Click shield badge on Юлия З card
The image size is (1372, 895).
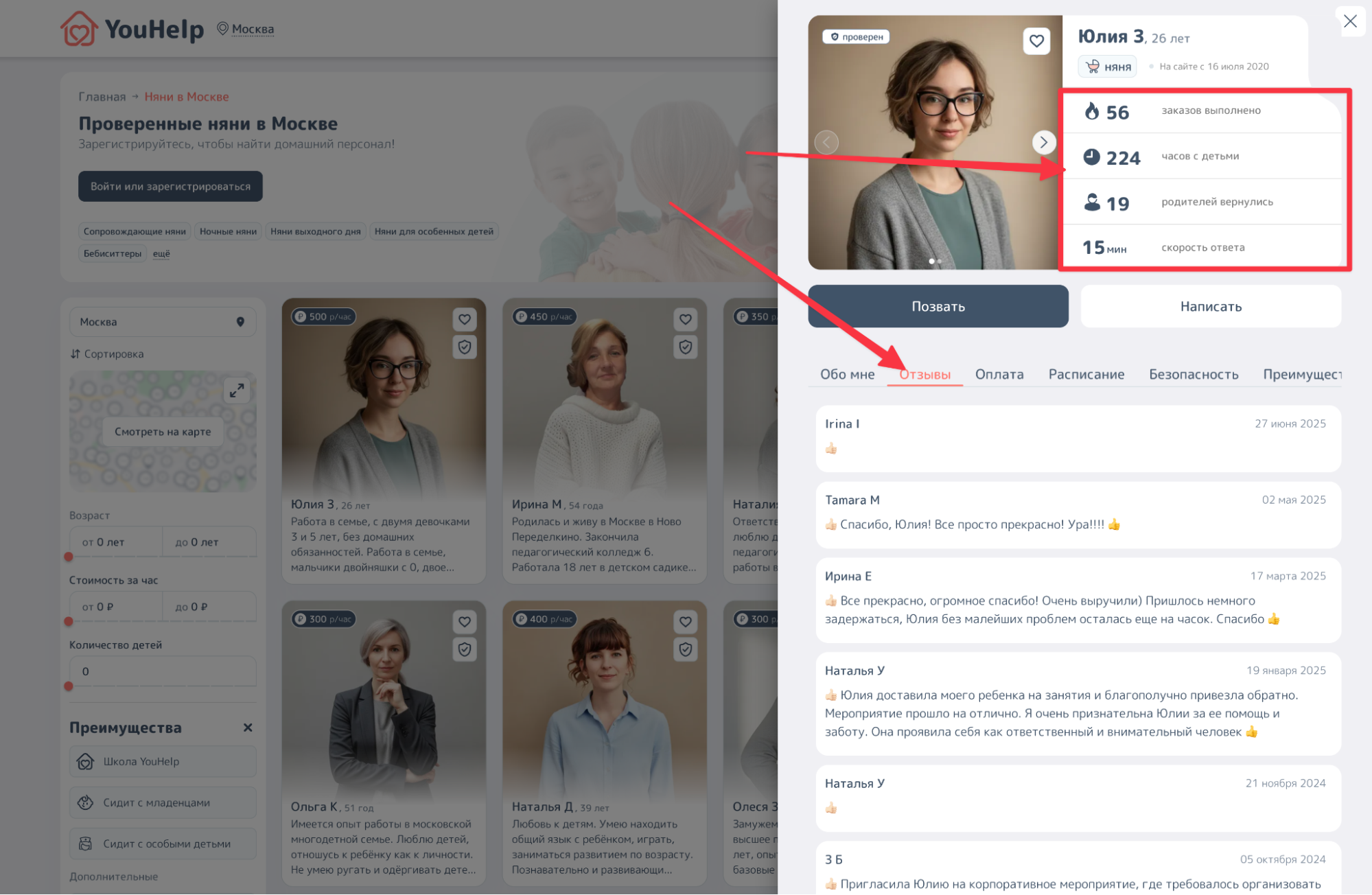[465, 347]
